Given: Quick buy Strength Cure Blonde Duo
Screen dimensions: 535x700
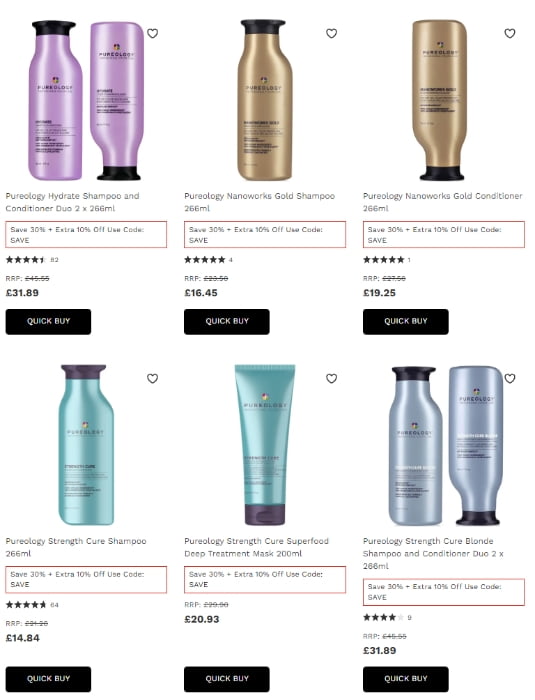Looking at the screenshot, I should pyautogui.click(x=405, y=679).
